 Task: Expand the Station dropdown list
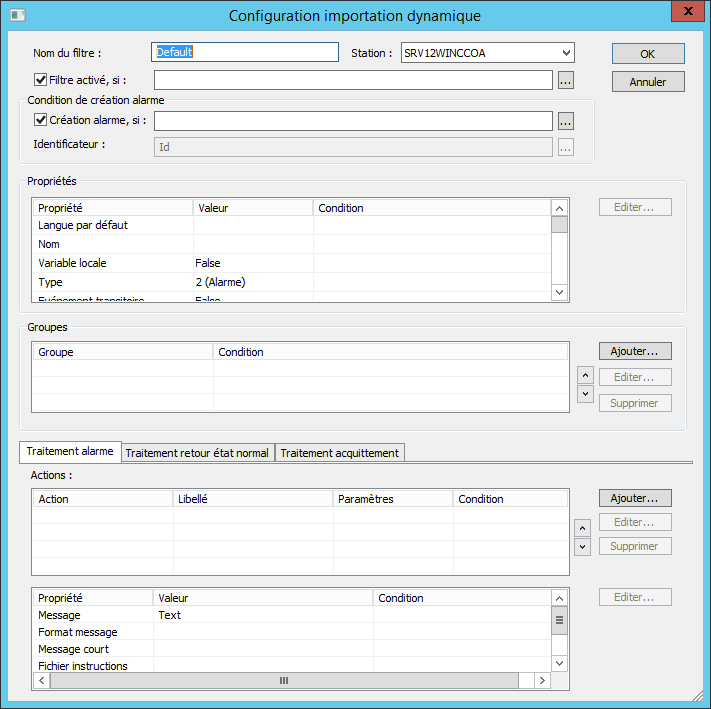tap(566, 52)
